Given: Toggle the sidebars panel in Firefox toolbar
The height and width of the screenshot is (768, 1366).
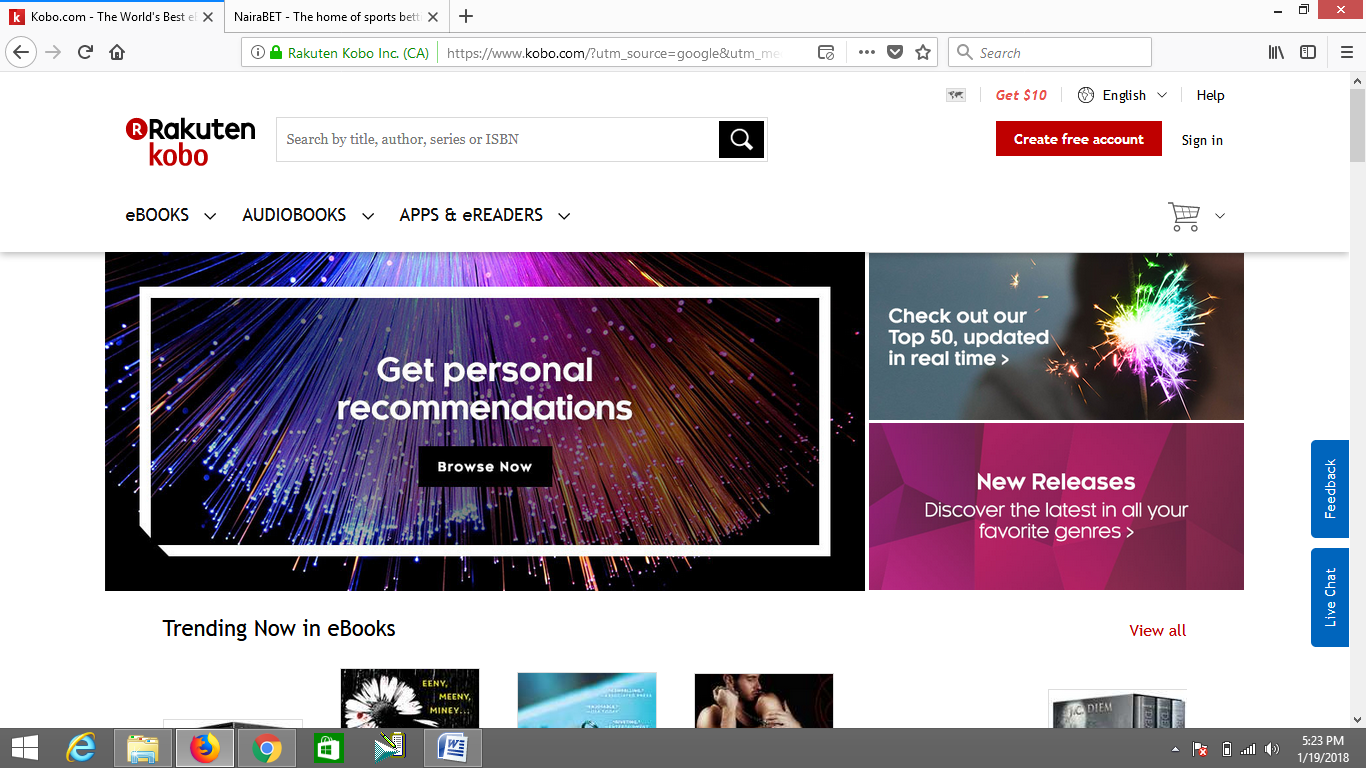Looking at the screenshot, I should click(1308, 51).
